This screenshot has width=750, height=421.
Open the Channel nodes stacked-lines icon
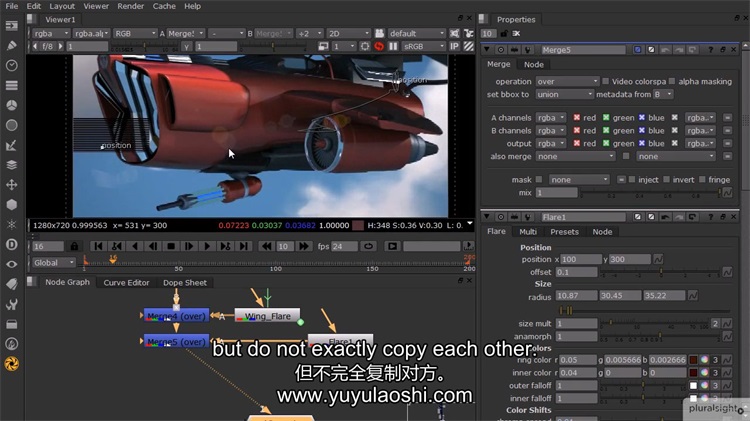pos(11,85)
